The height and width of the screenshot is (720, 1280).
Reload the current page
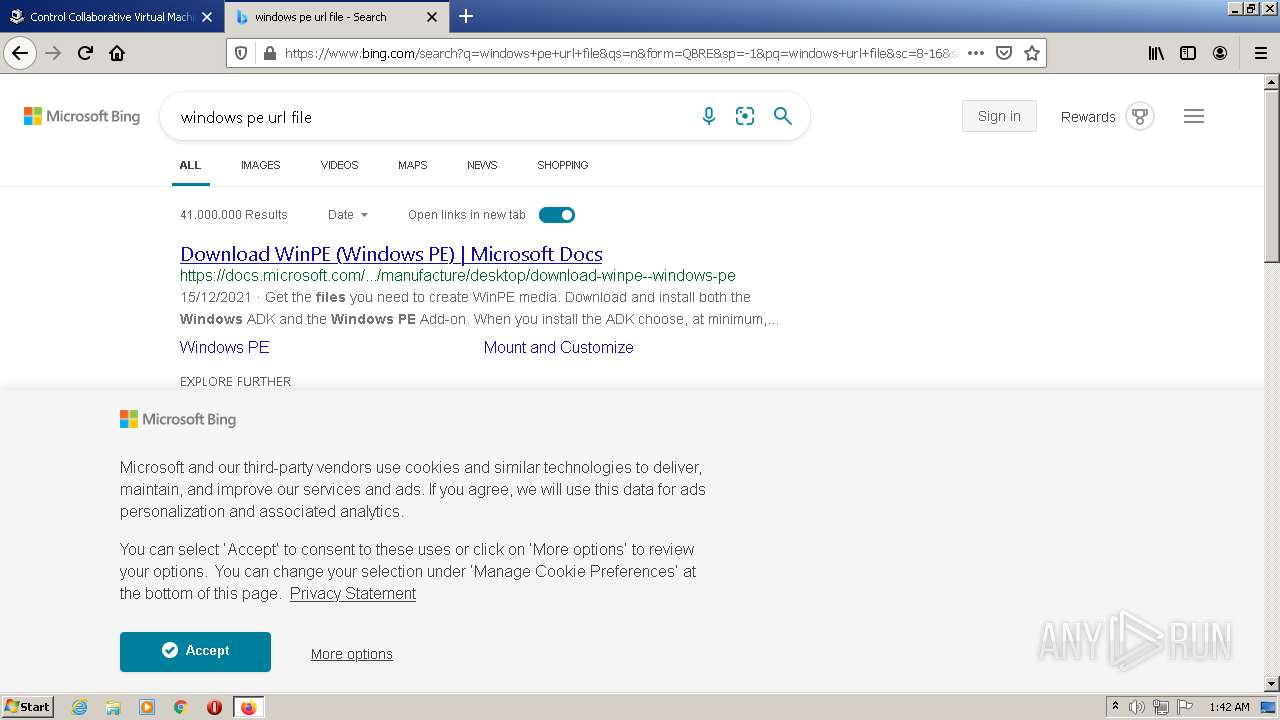[x=86, y=53]
